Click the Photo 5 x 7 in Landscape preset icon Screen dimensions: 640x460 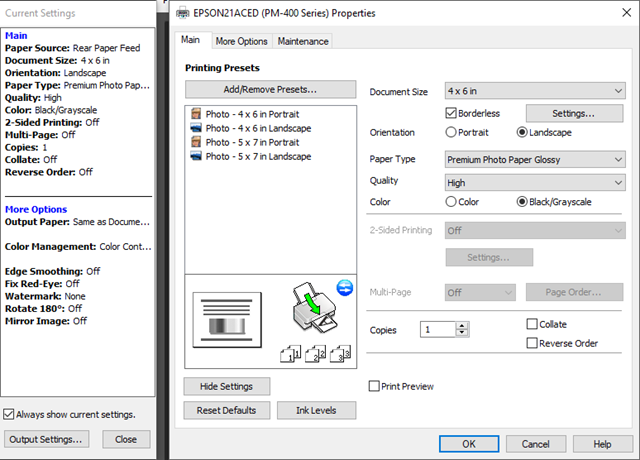coord(196,156)
